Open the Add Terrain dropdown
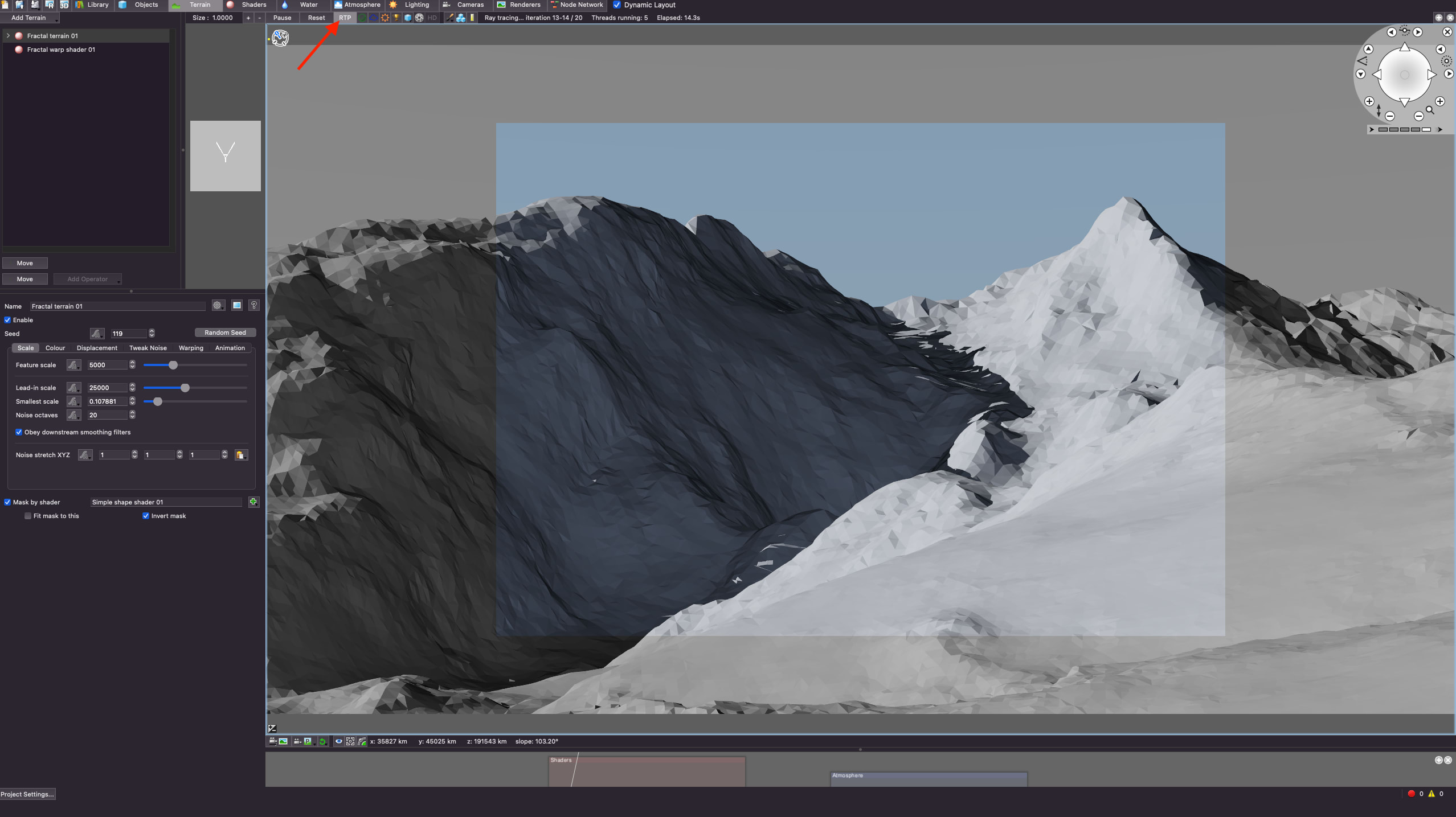 tap(30, 18)
